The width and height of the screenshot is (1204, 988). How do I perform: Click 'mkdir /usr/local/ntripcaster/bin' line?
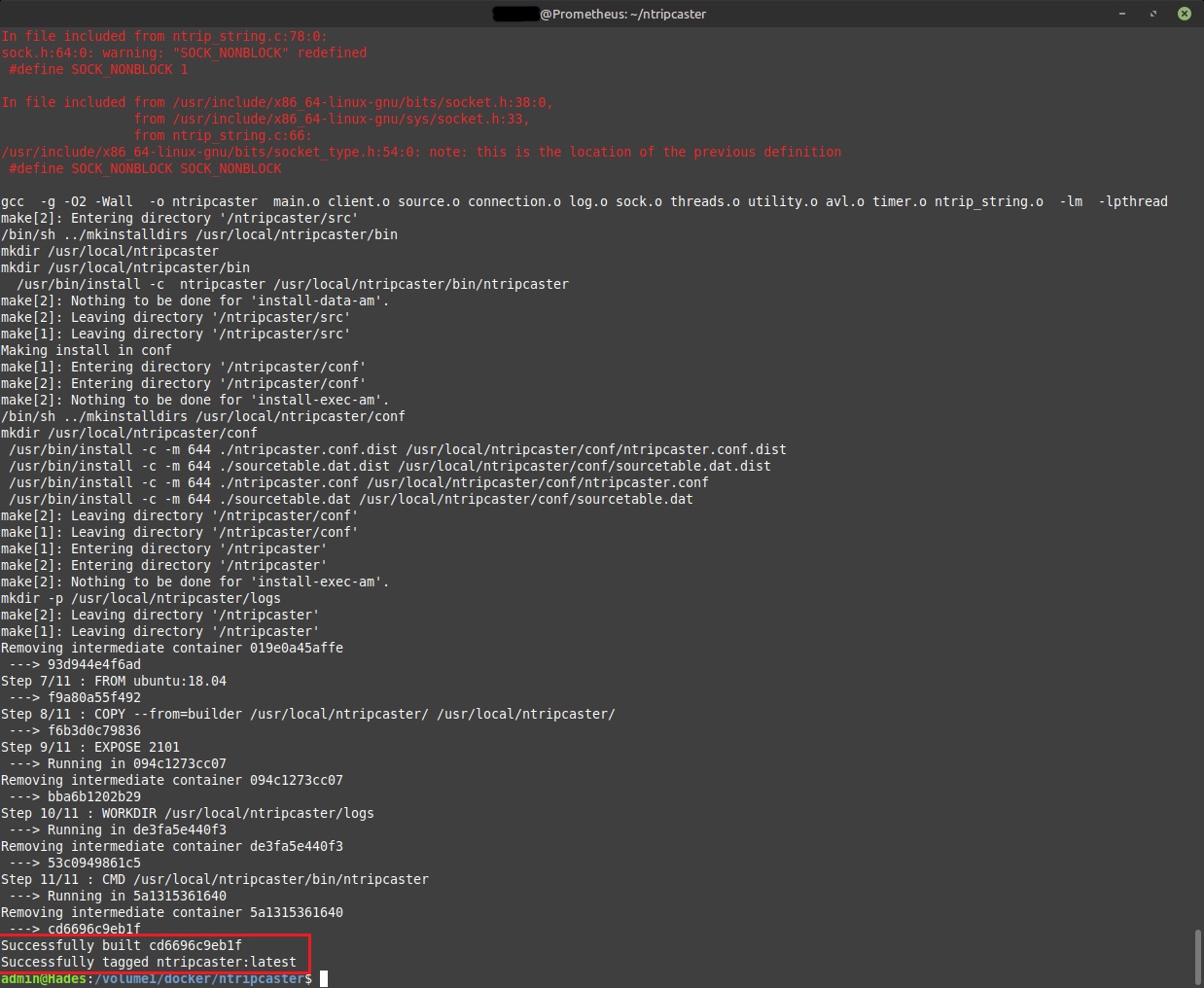click(x=125, y=267)
